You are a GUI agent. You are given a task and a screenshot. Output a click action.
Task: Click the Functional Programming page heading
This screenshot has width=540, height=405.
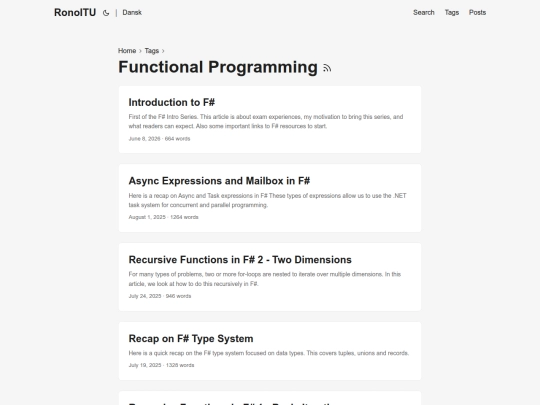coord(218,67)
